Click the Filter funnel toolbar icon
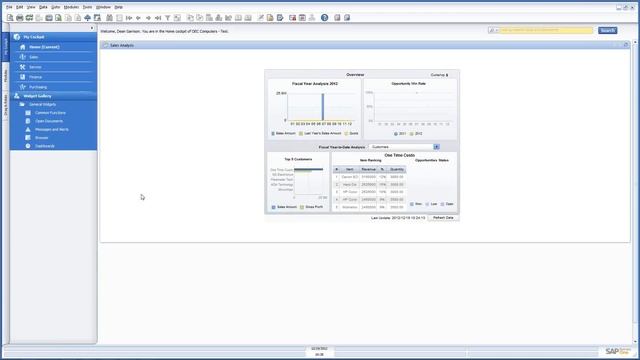 [x=167, y=18]
